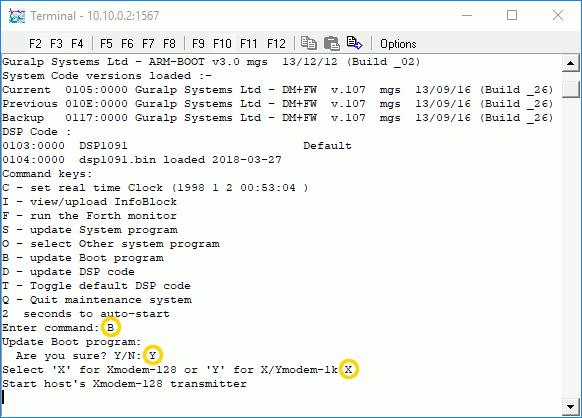Click the scrollbar down arrow
This screenshot has height=418, width=582.
click(570, 406)
